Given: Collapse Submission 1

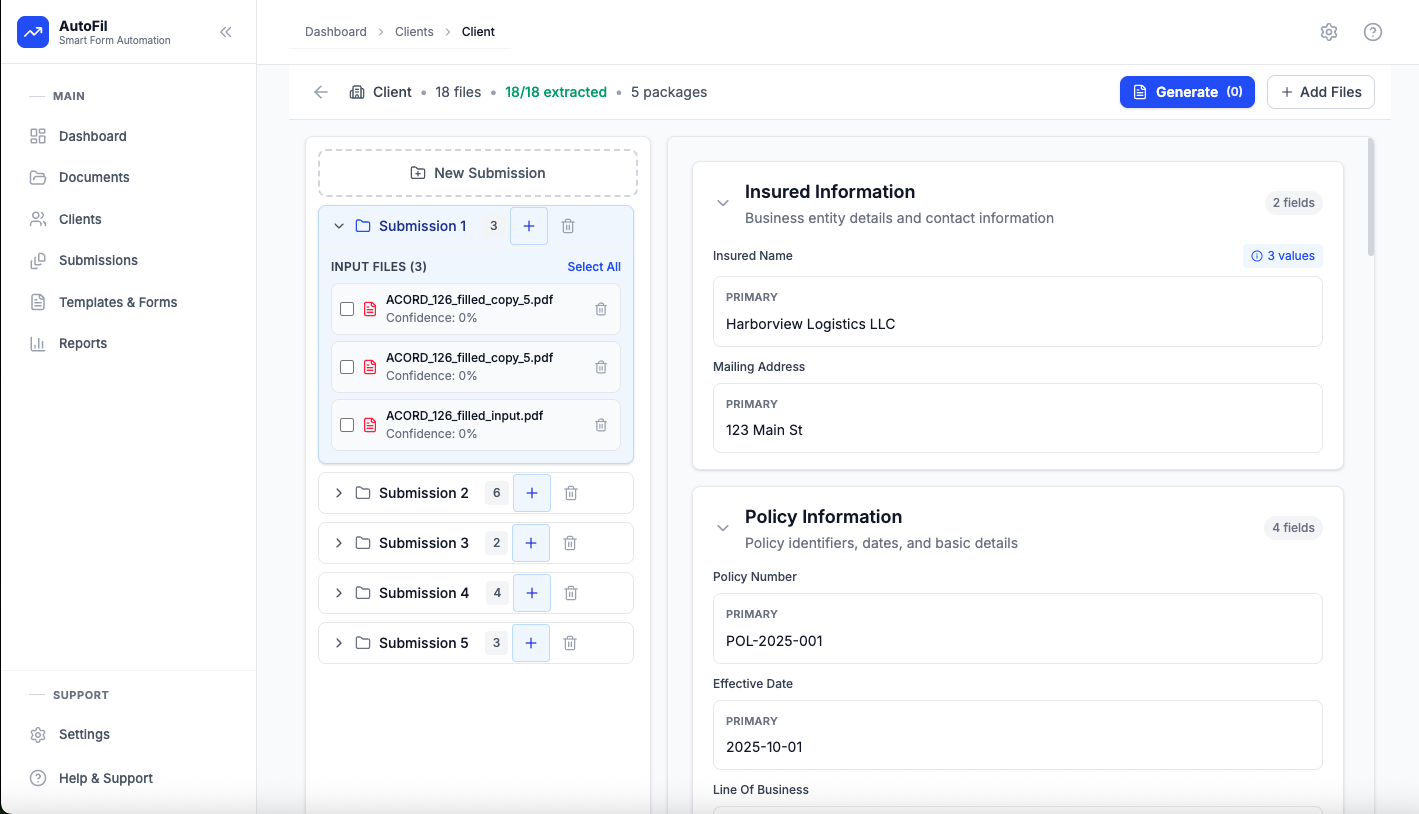Looking at the screenshot, I should 339,226.
